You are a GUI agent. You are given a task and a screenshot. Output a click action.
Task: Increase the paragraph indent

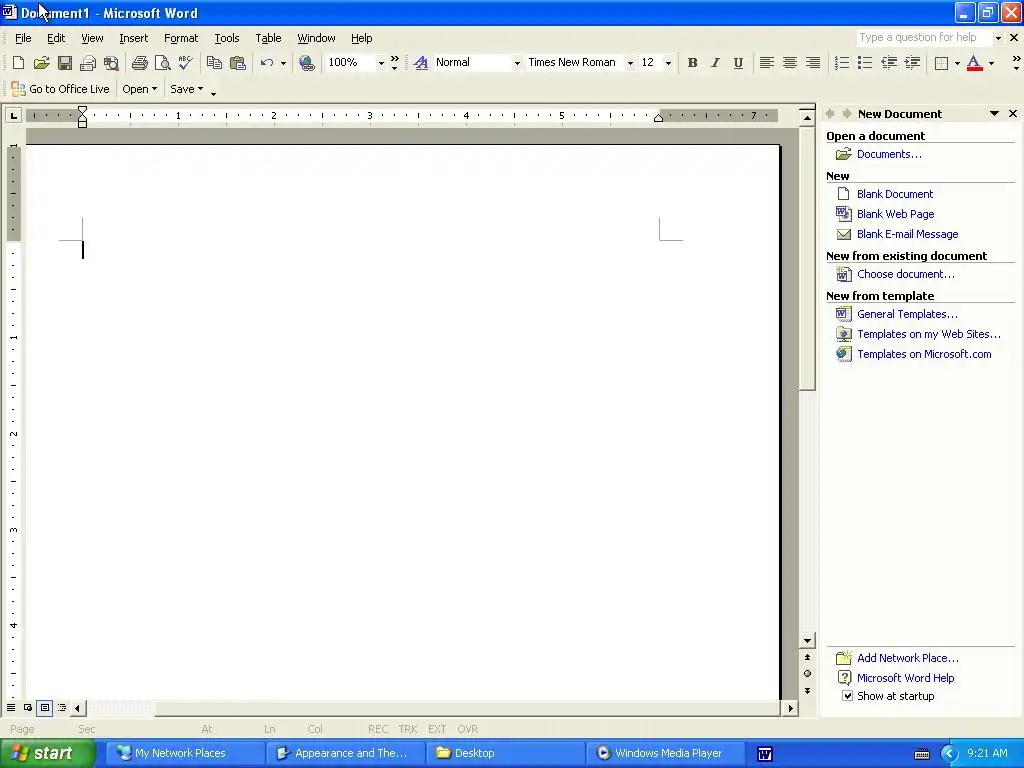pyautogui.click(x=912, y=63)
